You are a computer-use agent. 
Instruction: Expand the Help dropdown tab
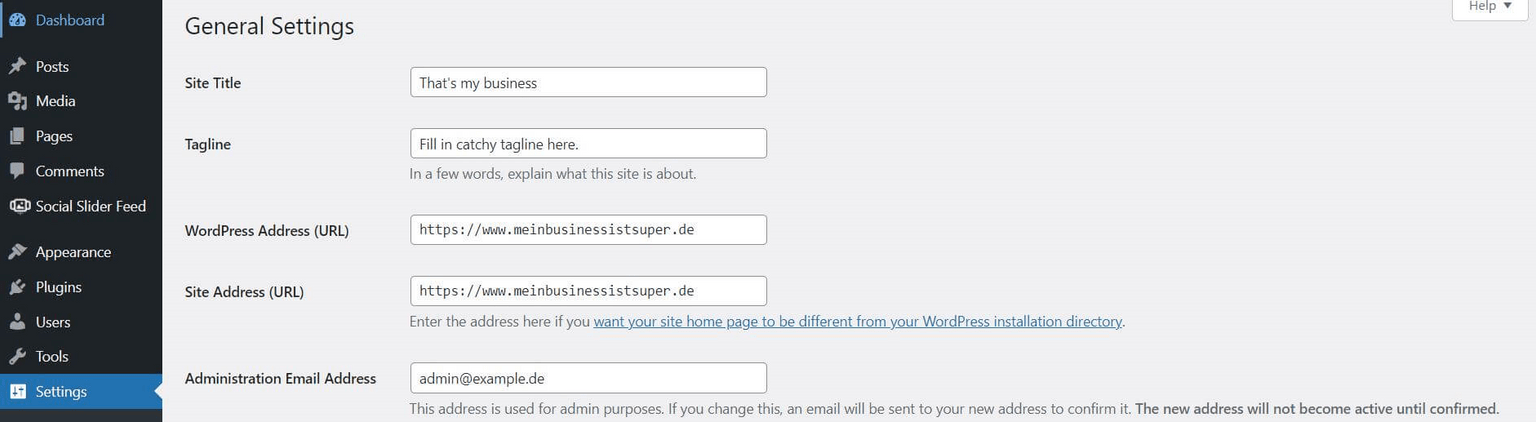pos(1490,7)
